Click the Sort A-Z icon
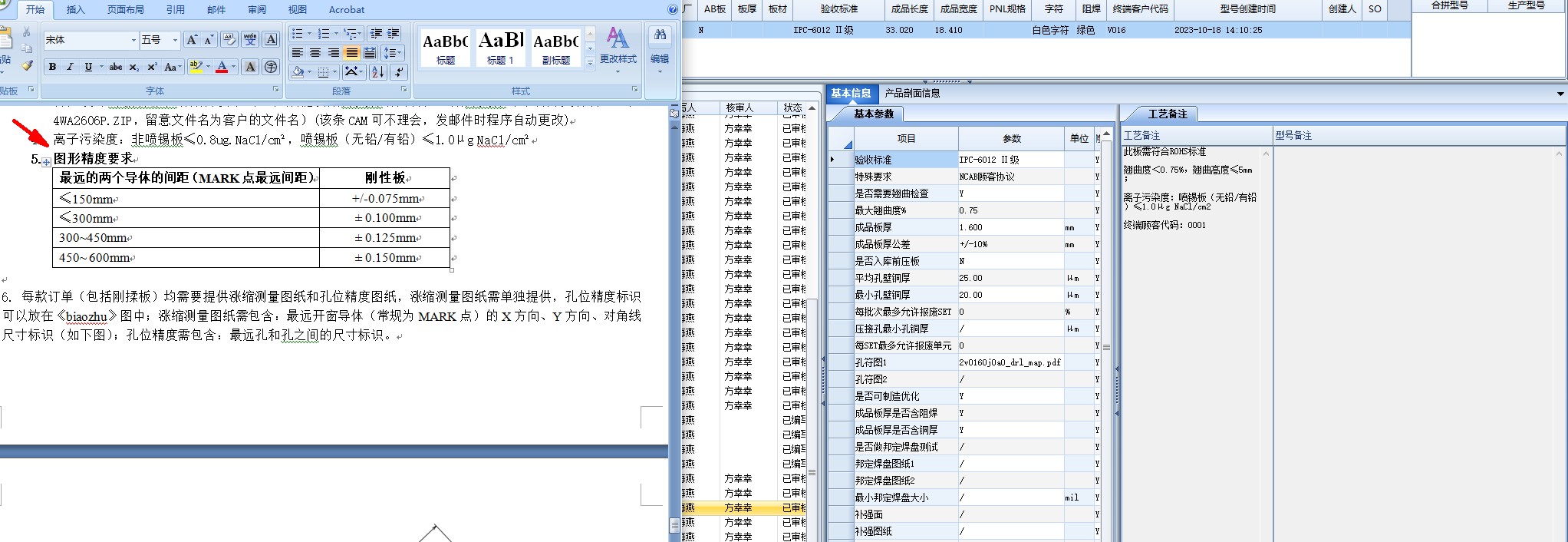 click(x=378, y=72)
